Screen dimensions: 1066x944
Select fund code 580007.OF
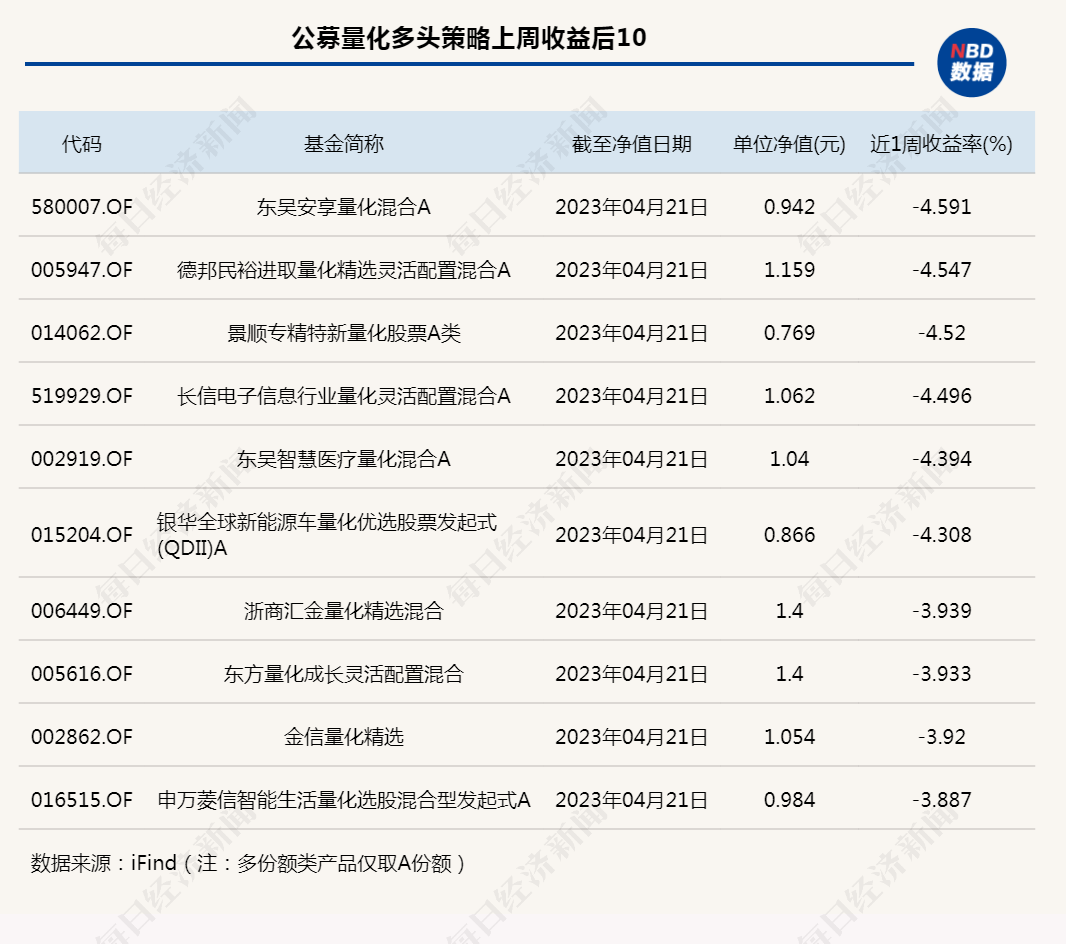tap(82, 207)
